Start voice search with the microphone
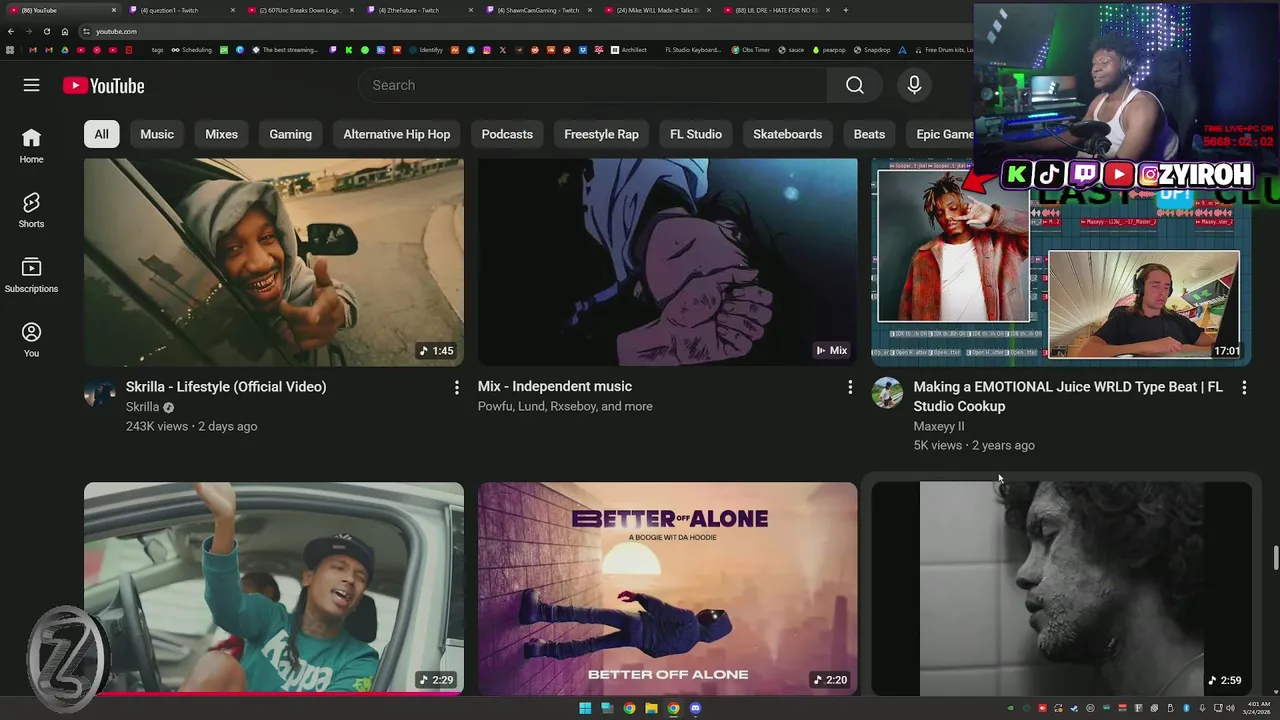 click(914, 85)
